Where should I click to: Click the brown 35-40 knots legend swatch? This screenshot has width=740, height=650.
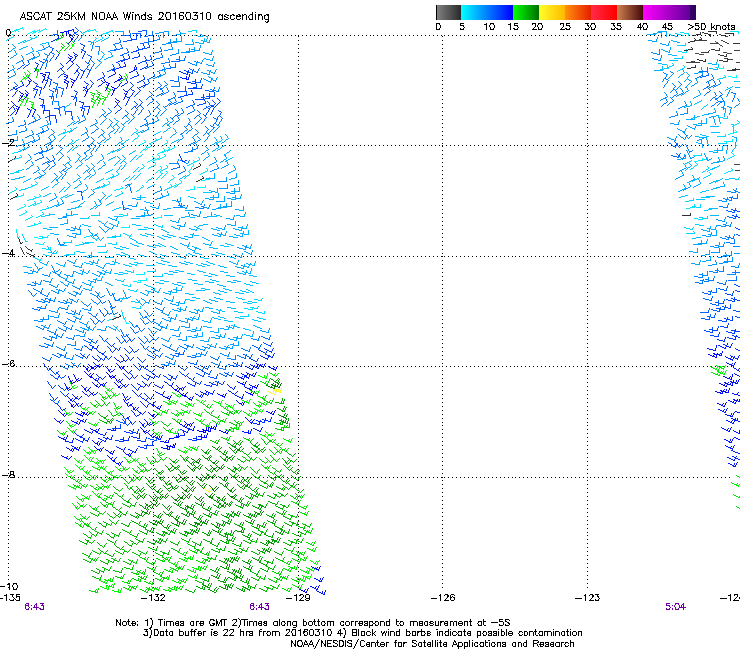[x=630, y=12]
